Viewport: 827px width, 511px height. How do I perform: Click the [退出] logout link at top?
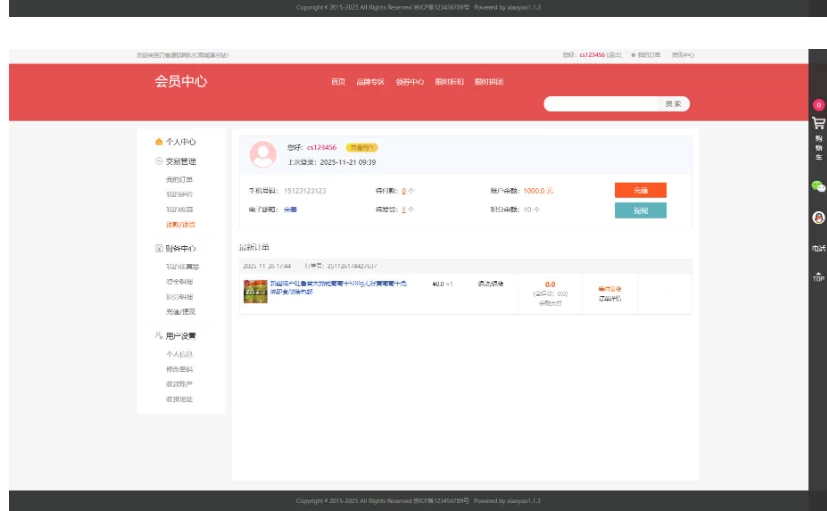click(x=614, y=55)
